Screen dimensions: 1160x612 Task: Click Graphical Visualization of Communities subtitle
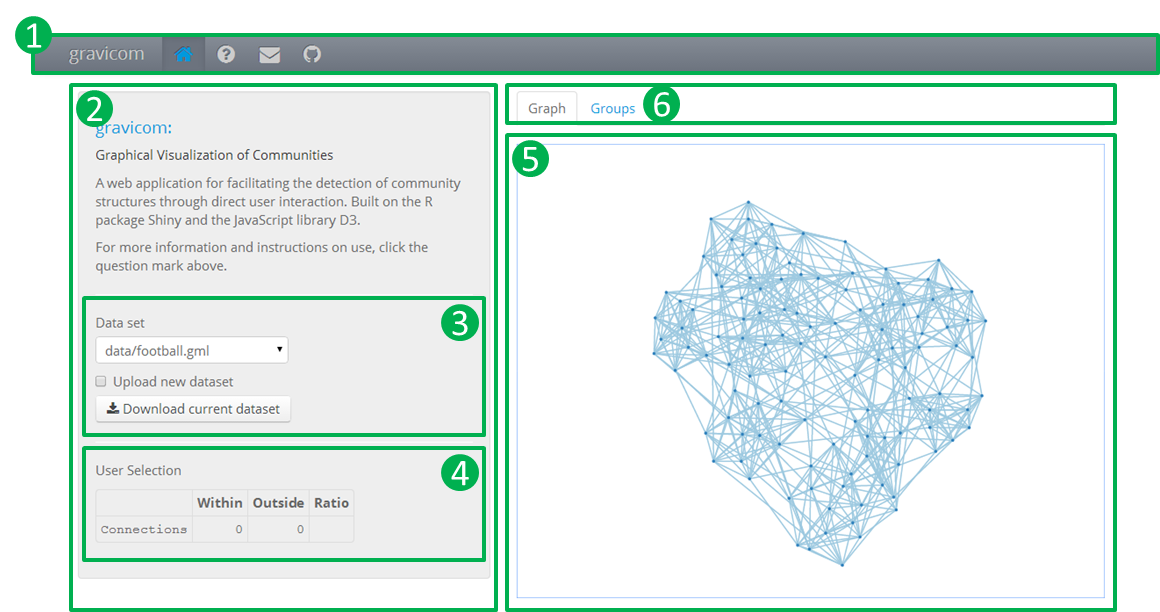pyautogui.click(x=214, y=155)
